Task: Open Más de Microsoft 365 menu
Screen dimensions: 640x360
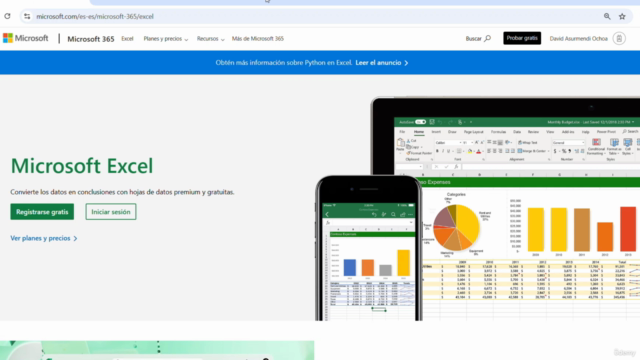Action: click(258, 38)
